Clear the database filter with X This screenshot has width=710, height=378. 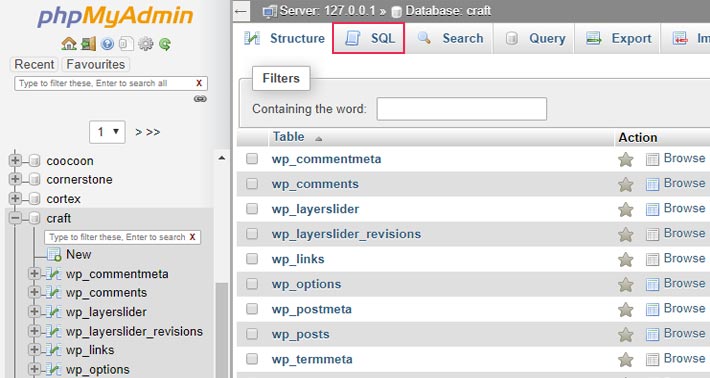tap(199, 83)
